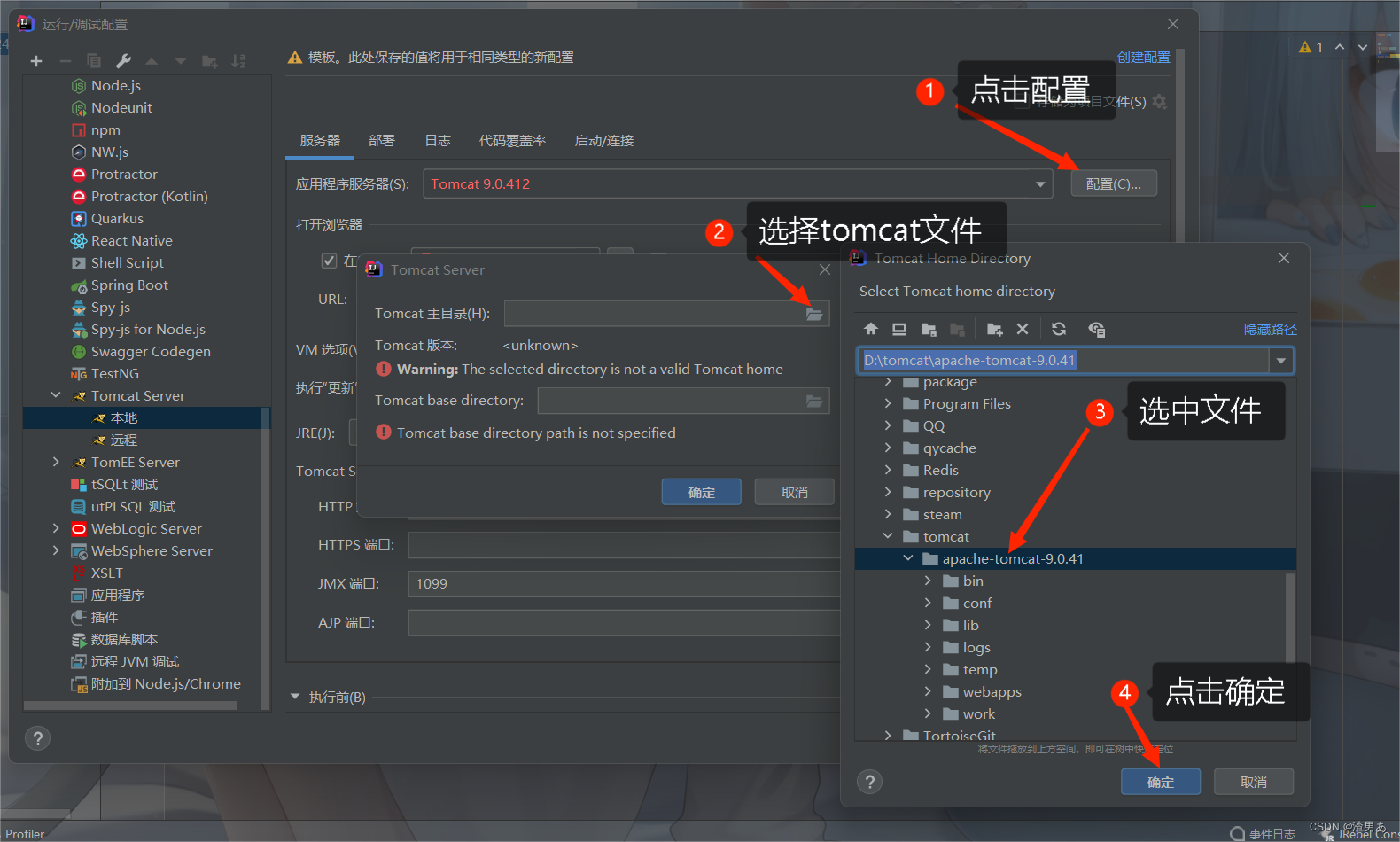Click the gear icon beside store as project file

point(1160,102)
